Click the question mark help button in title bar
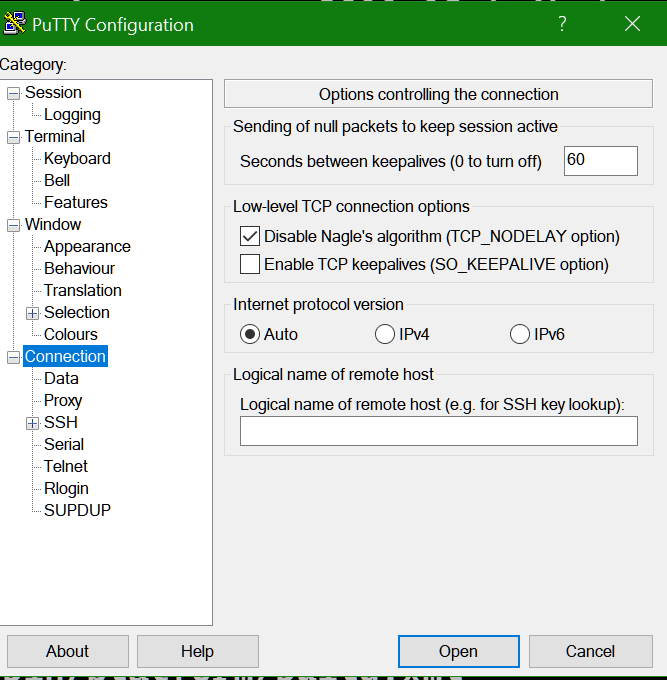This screenshot has height=680, width=667. [562, 24]
